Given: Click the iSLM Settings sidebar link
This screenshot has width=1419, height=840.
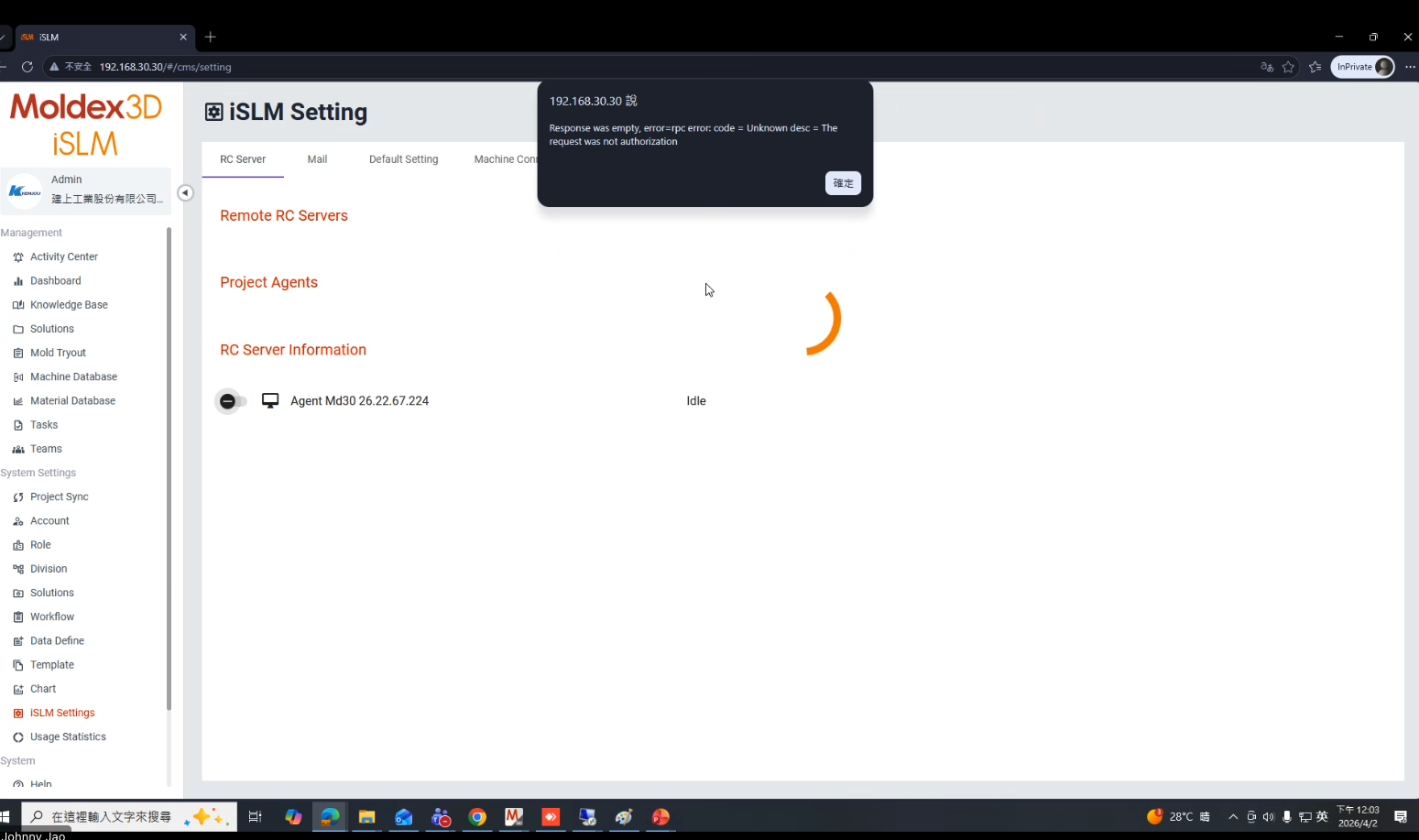Looking at the screenshot, I should click(x=62, y=713).
